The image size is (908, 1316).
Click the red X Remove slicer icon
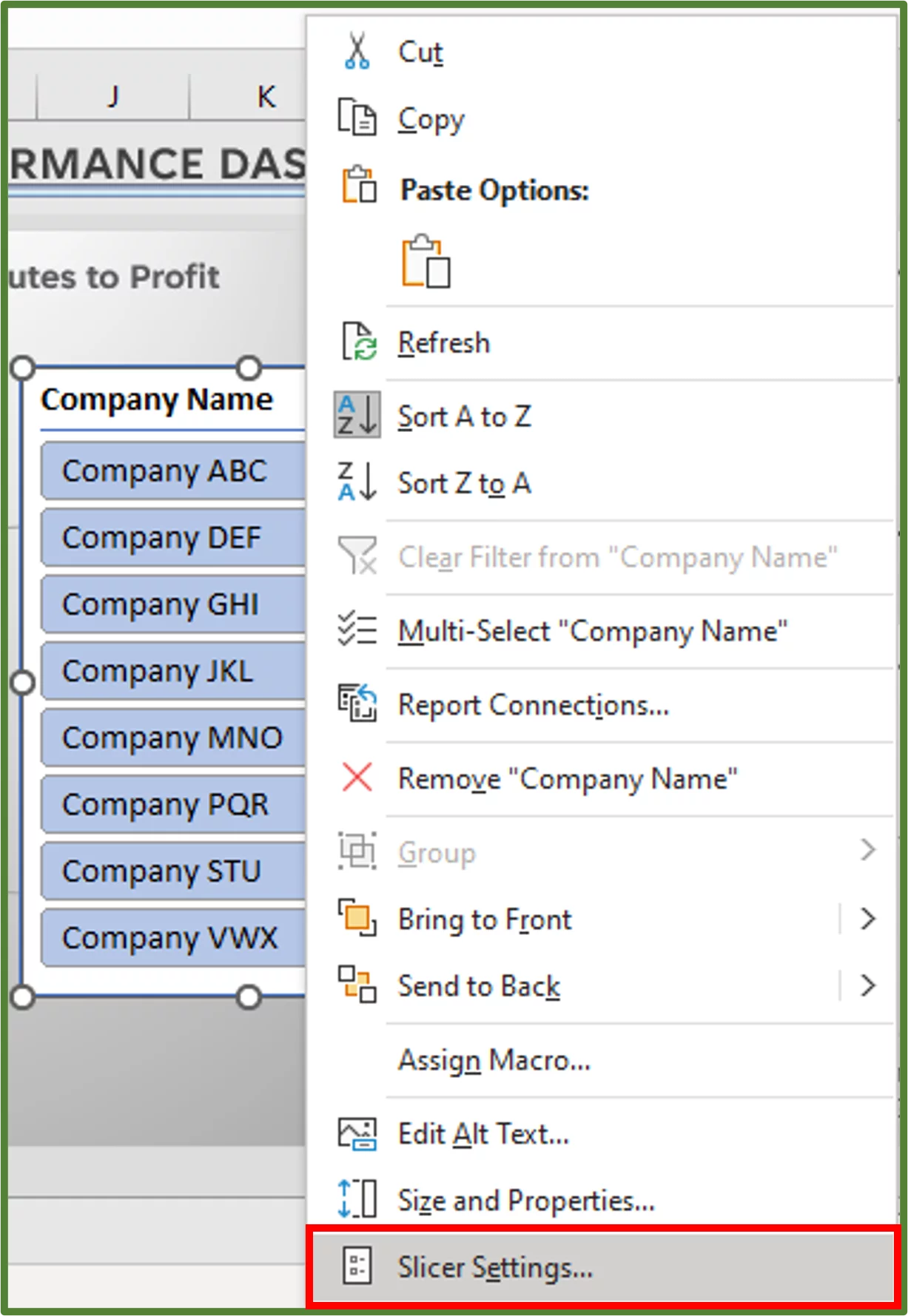point(356,777)
